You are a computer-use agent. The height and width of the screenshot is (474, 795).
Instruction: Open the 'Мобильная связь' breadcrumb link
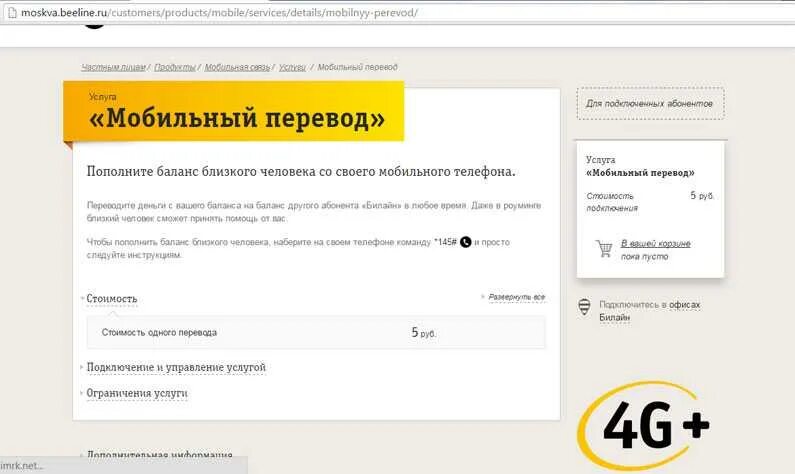237,67
